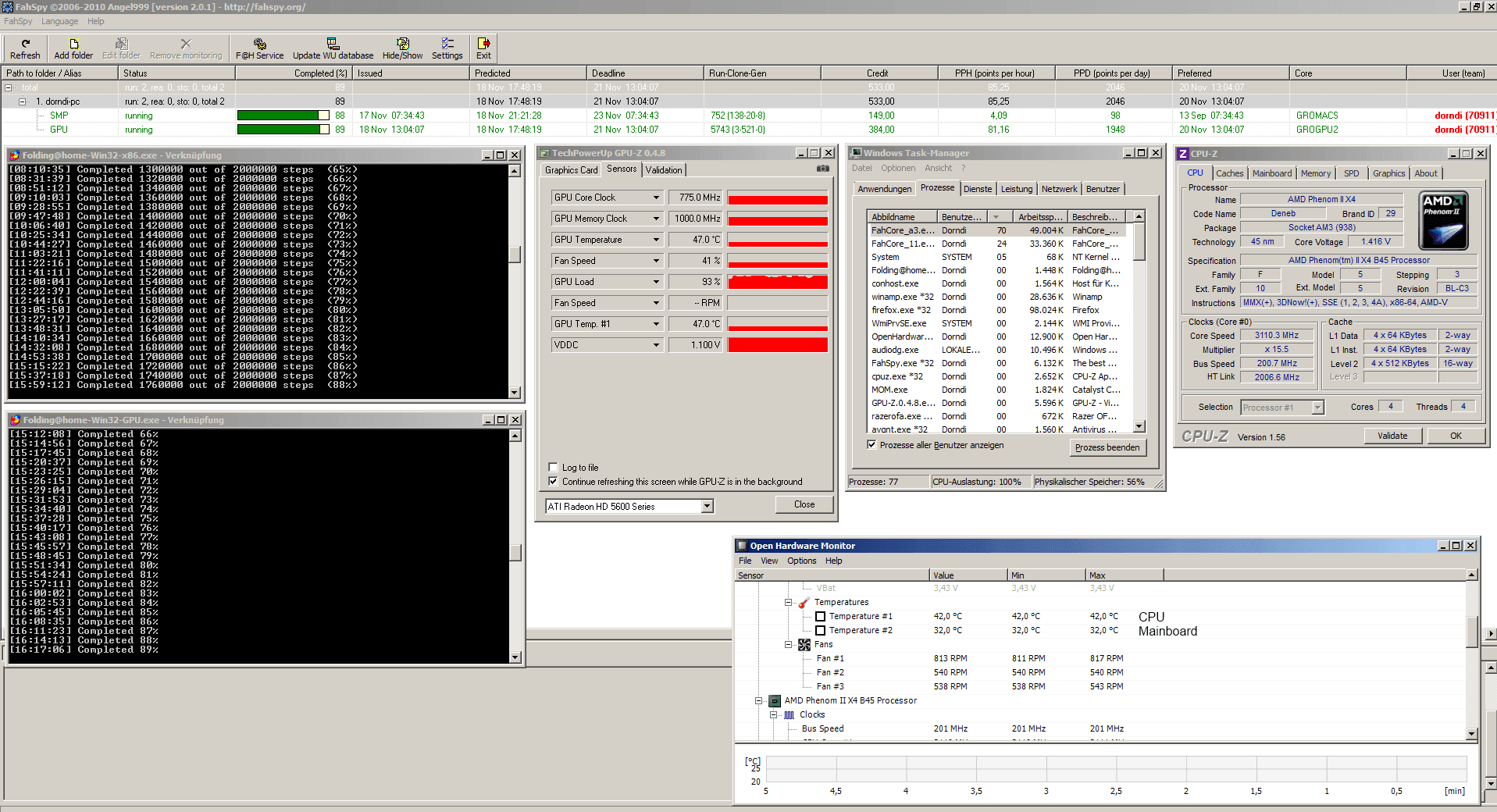Viewport: 1497px width, 812px height.
Task: Sort FahSpy list by PPD column header
Action: (1112, 73)
